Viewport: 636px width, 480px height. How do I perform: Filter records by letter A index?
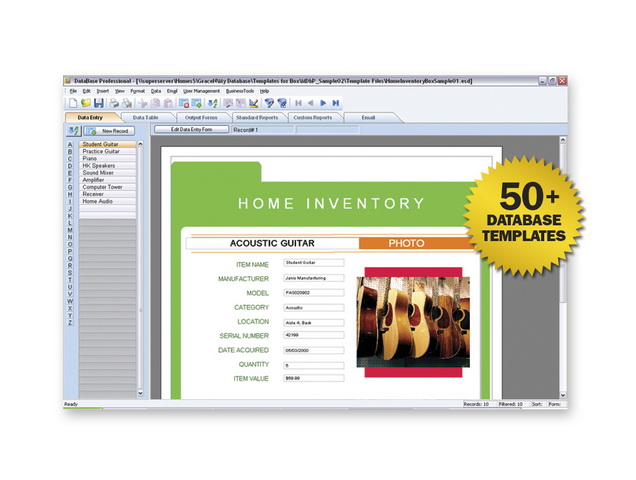[70, 145]
